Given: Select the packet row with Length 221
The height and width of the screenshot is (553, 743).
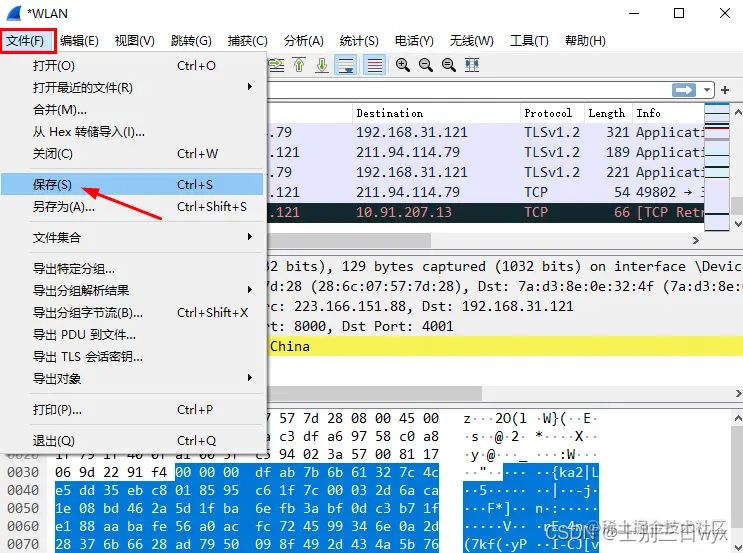Looking at the screenshot, I should point(486,172).
